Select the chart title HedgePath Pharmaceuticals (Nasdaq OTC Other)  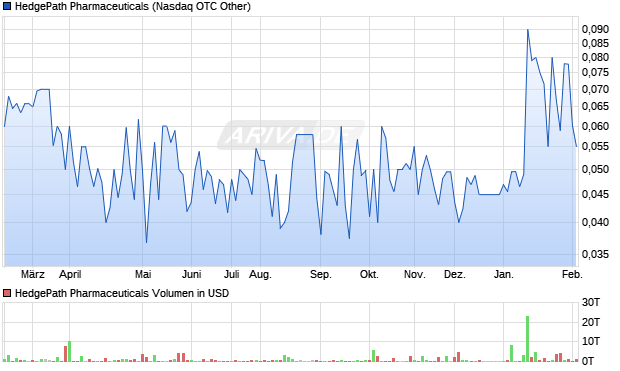133,7
